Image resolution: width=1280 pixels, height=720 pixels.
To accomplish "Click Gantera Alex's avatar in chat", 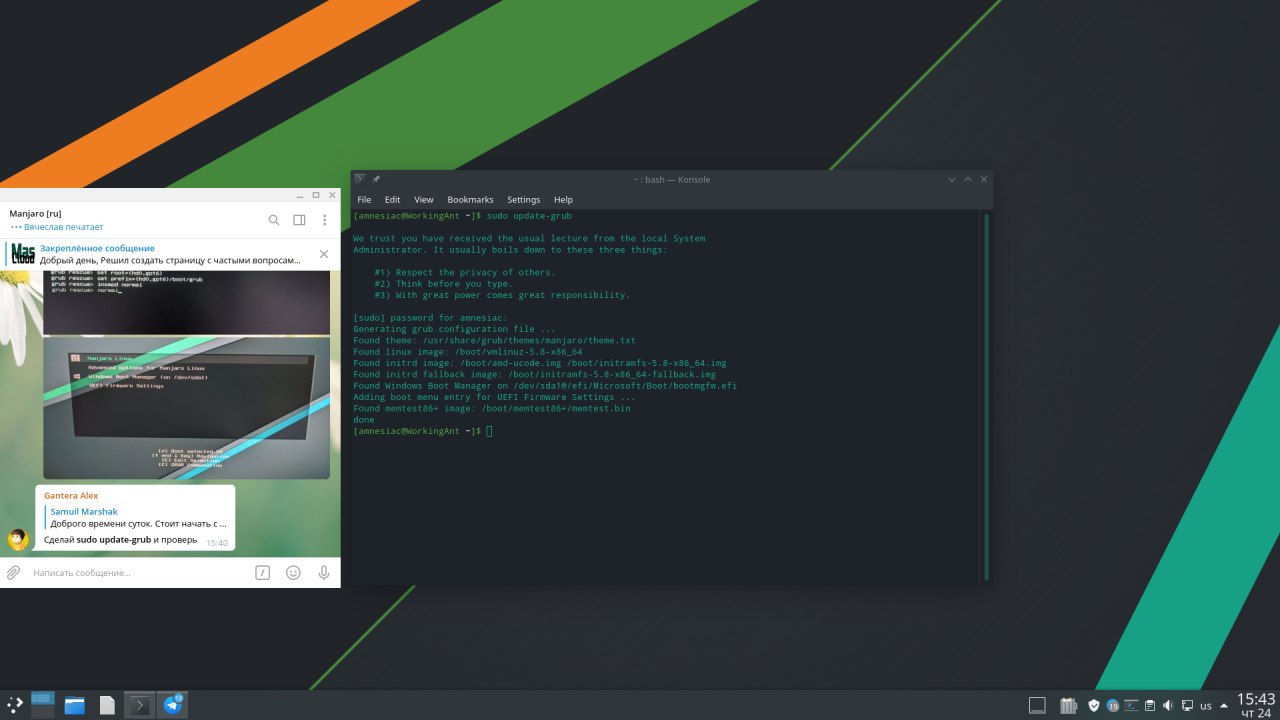I will point(18,540).
